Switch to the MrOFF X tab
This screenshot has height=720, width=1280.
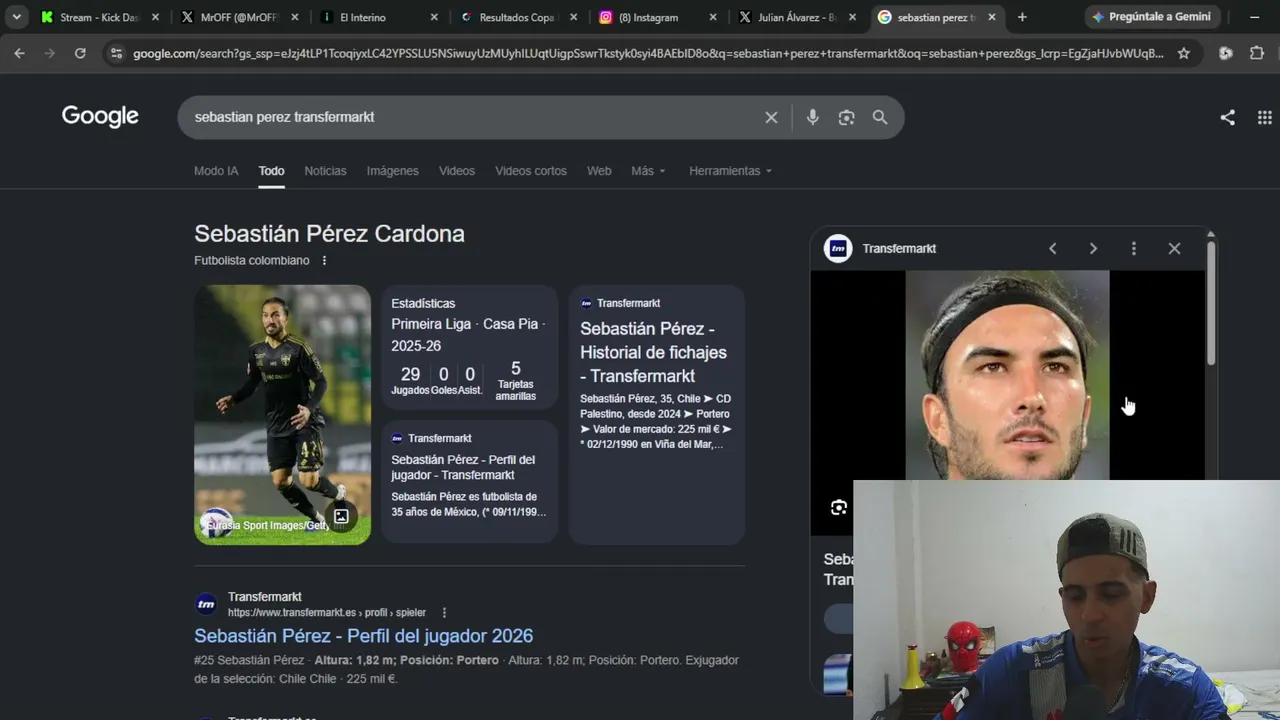237,17
